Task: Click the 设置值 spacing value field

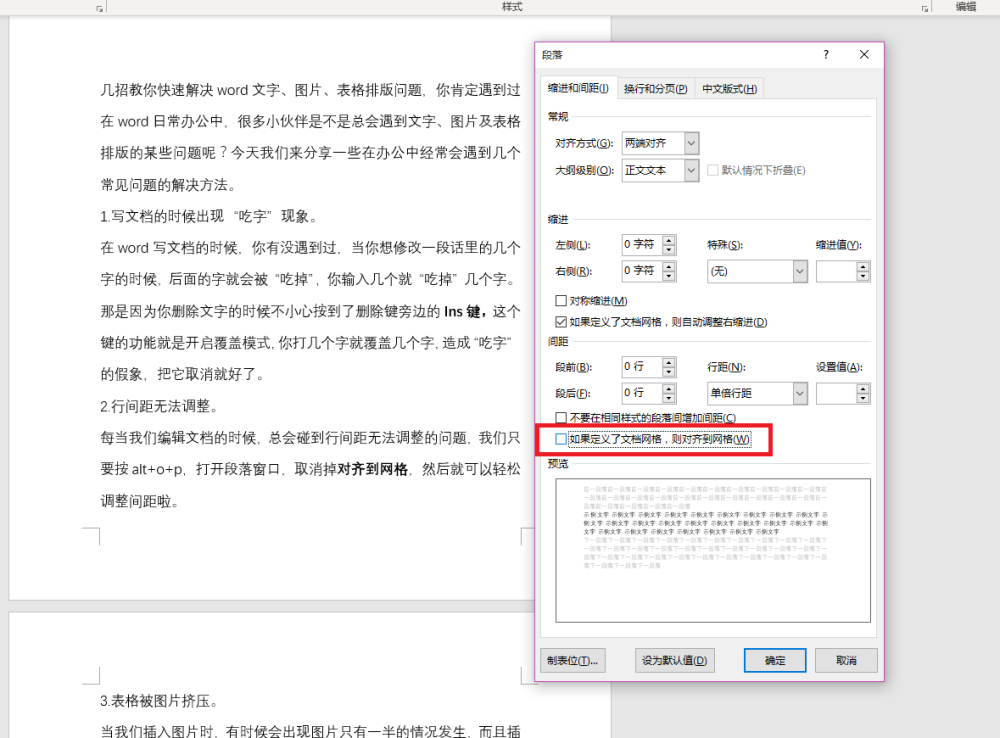Action: (x=837, y=394)
